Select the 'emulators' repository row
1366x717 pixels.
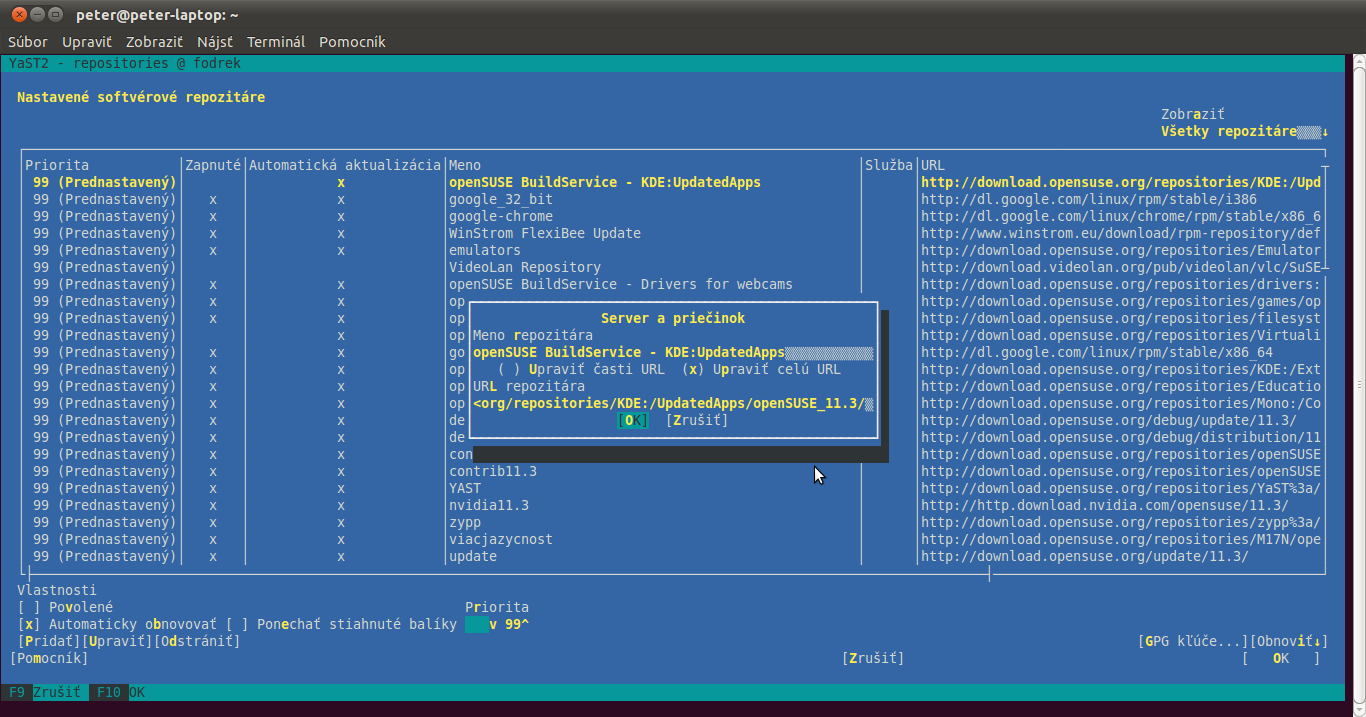pos(673,251)
